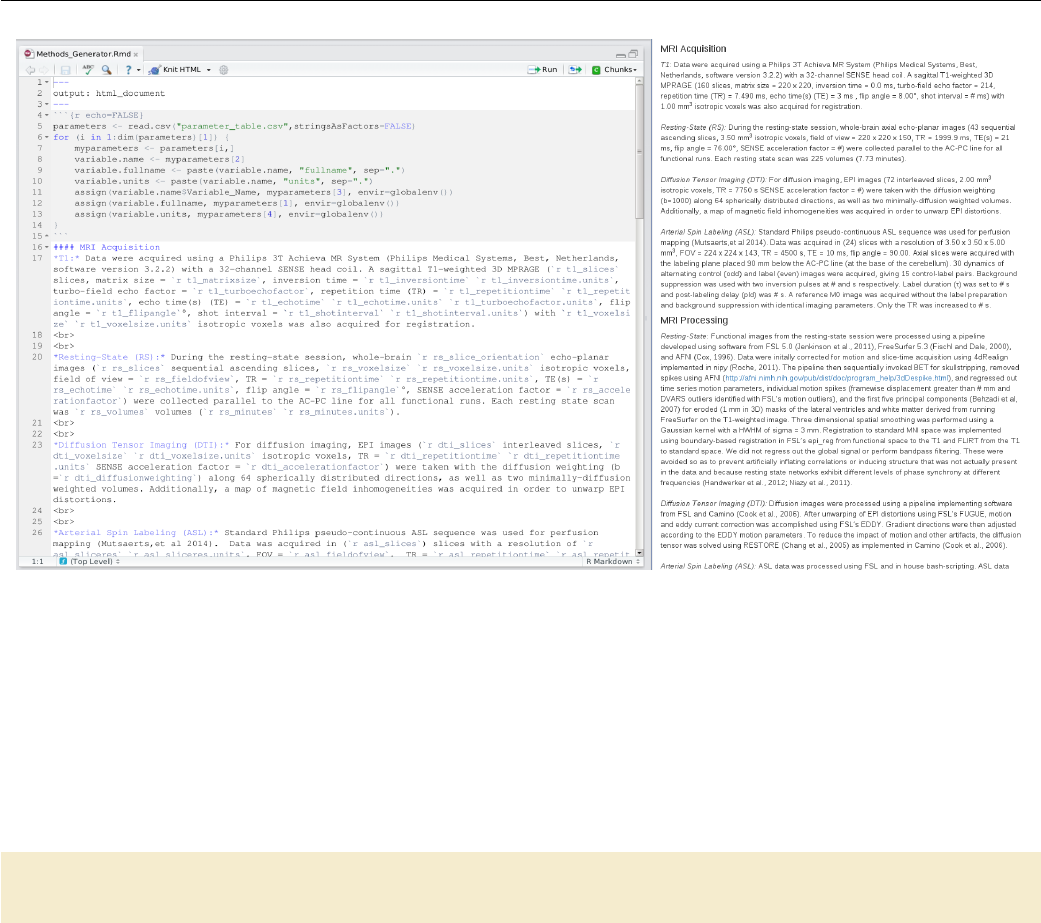Open the R Markdown file type selector
The image size is (1041, 923).
(612, 562)
